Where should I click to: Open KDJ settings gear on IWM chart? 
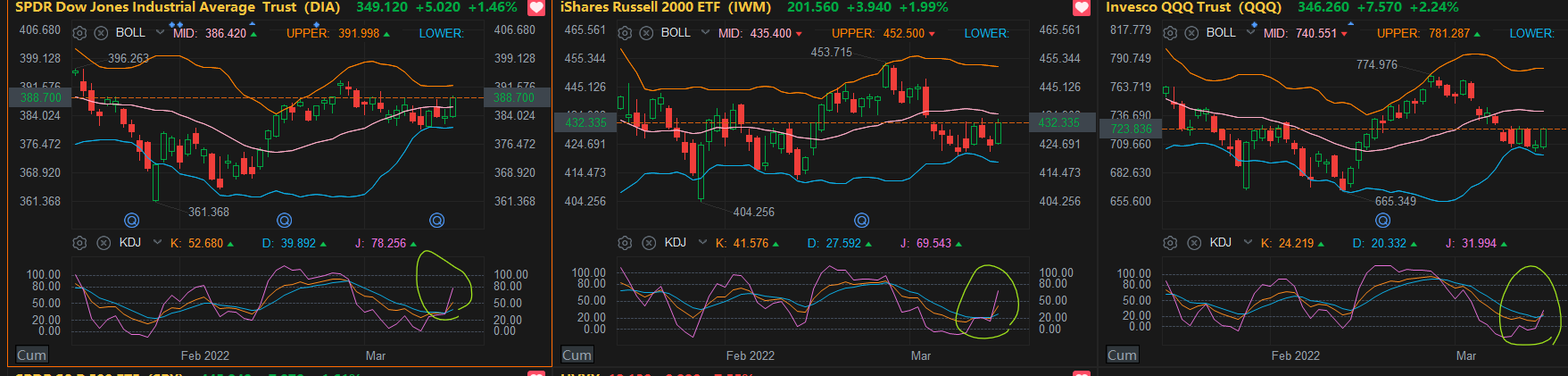click(x=625, y=243)
